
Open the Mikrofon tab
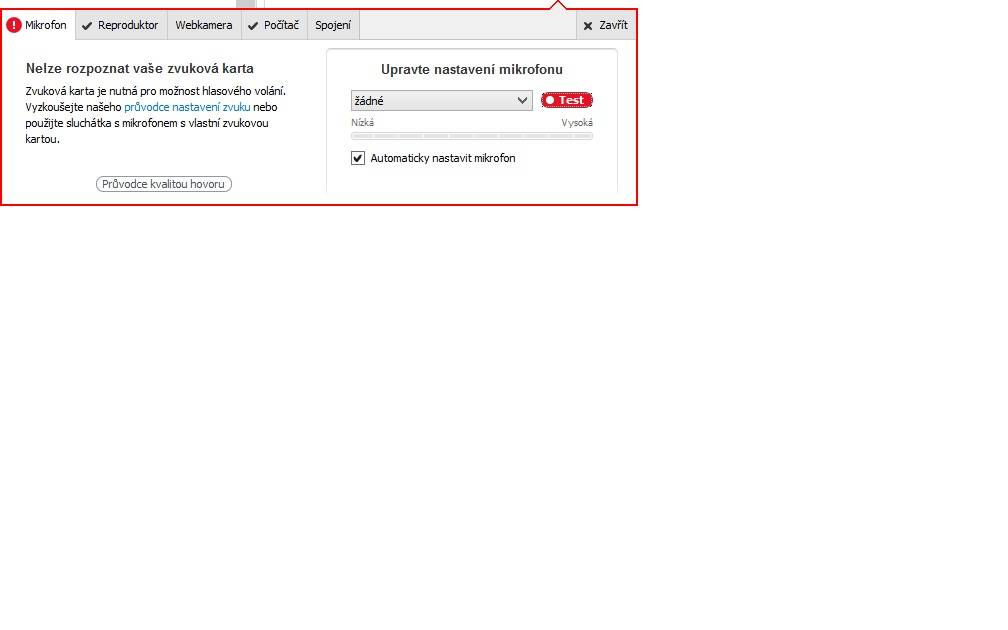(x=38, y=25)
